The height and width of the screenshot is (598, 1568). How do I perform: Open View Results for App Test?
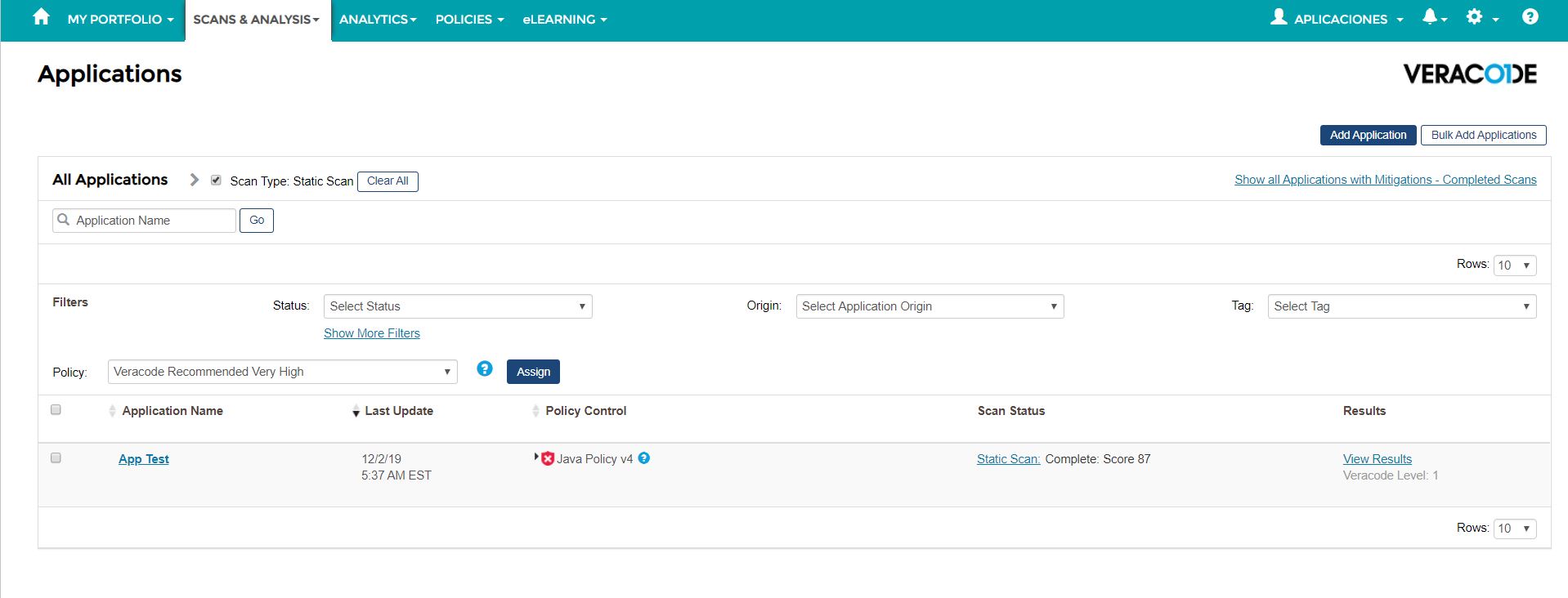tap(1377, 459)
